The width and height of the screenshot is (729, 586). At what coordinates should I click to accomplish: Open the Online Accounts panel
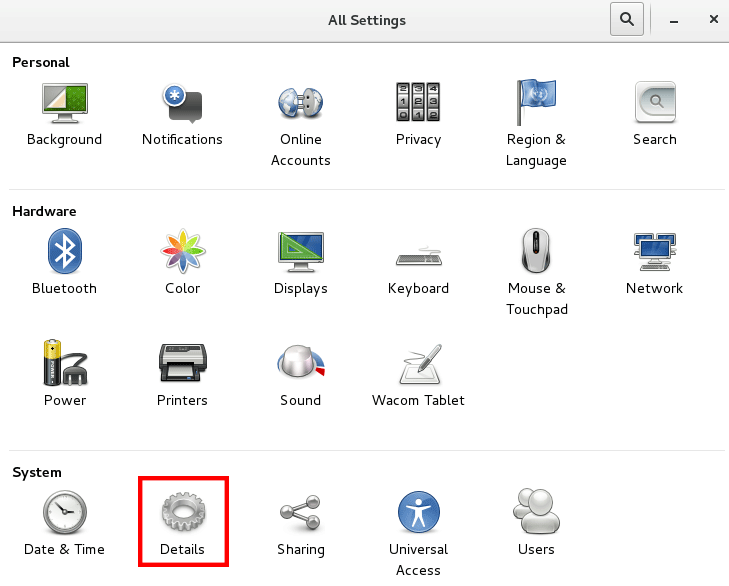point(300,125)
